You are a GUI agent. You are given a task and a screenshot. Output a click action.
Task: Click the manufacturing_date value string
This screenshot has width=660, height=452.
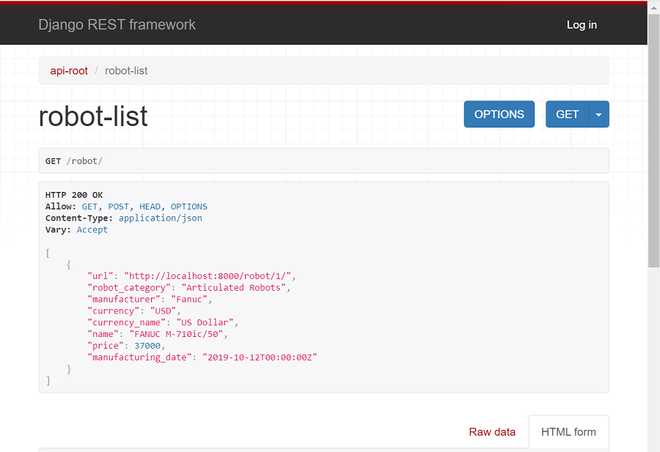coord(260,357)
